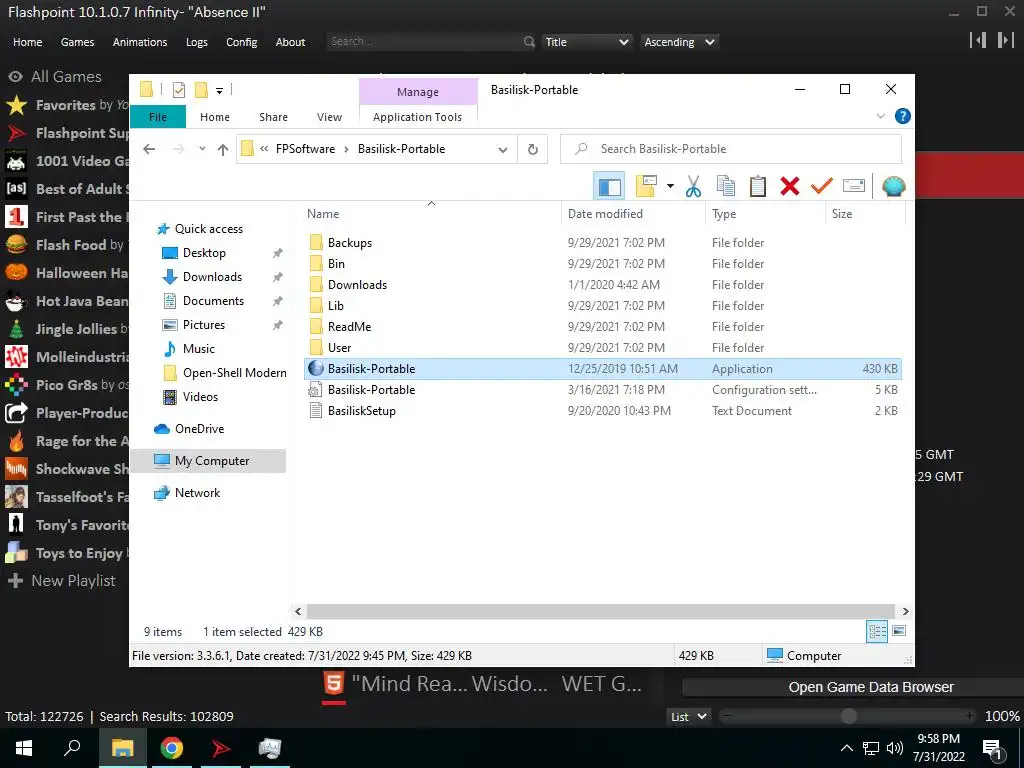The width and height of the screenshot is (1024, 768).
Task: Toggle the navigation pane toolbar icon
Action: pos(609,186)
